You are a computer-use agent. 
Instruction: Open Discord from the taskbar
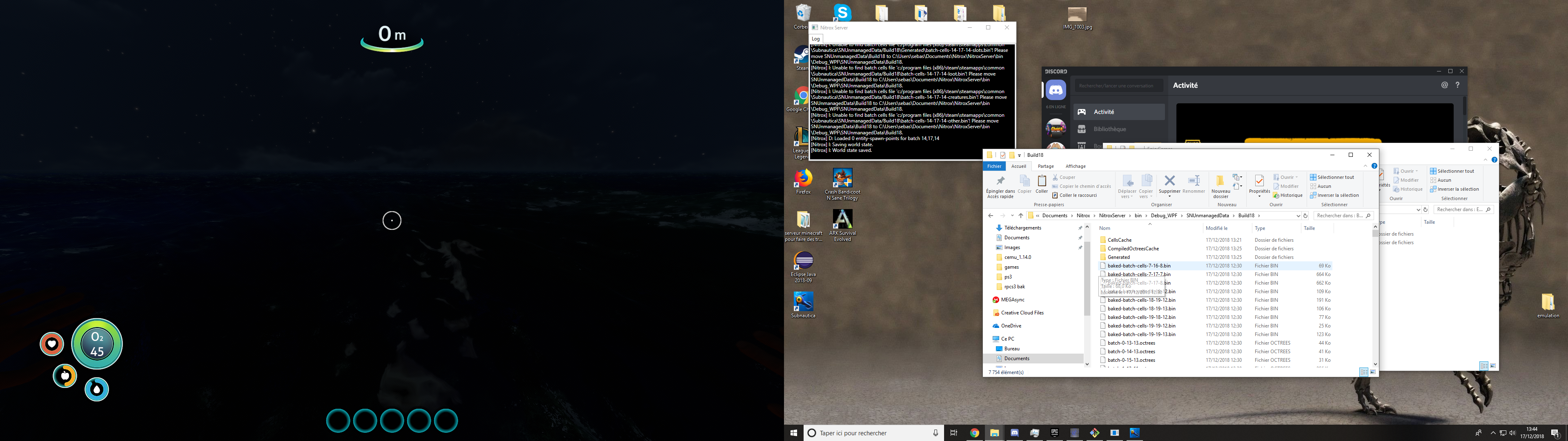click(x=1015, y=433)
